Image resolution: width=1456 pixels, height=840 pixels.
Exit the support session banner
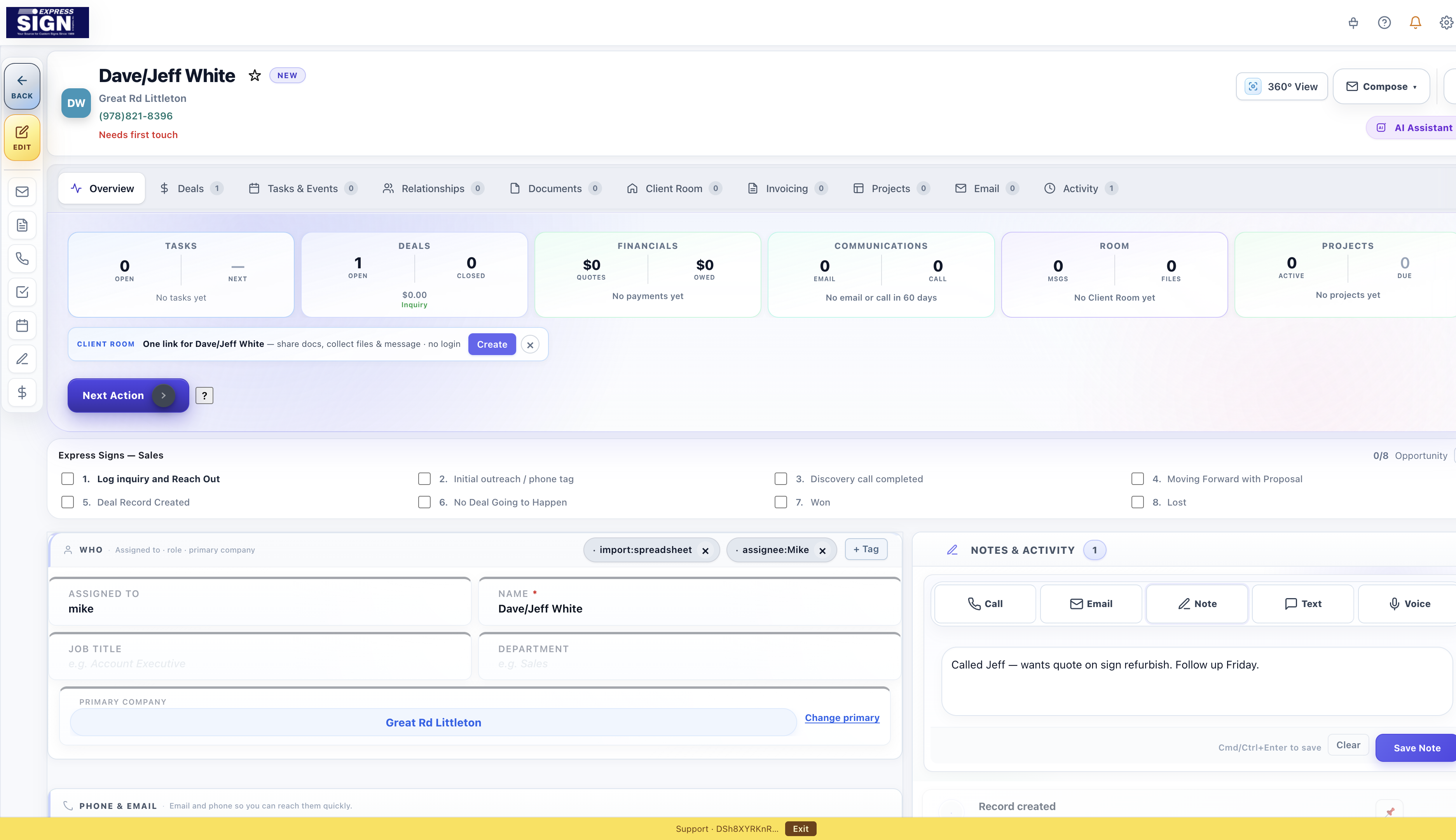click(800, 828)
